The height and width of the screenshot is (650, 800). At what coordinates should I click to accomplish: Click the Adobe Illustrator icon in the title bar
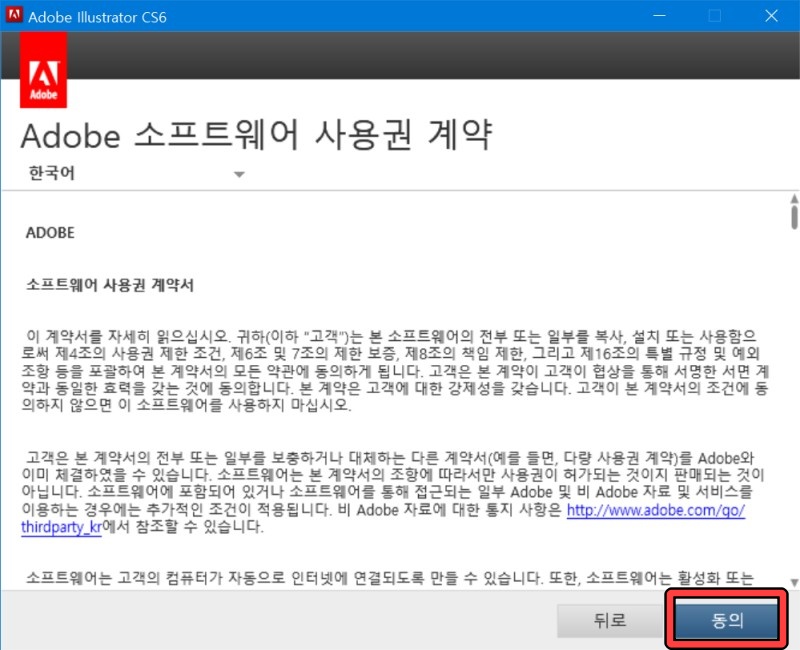tap(14, 16)
